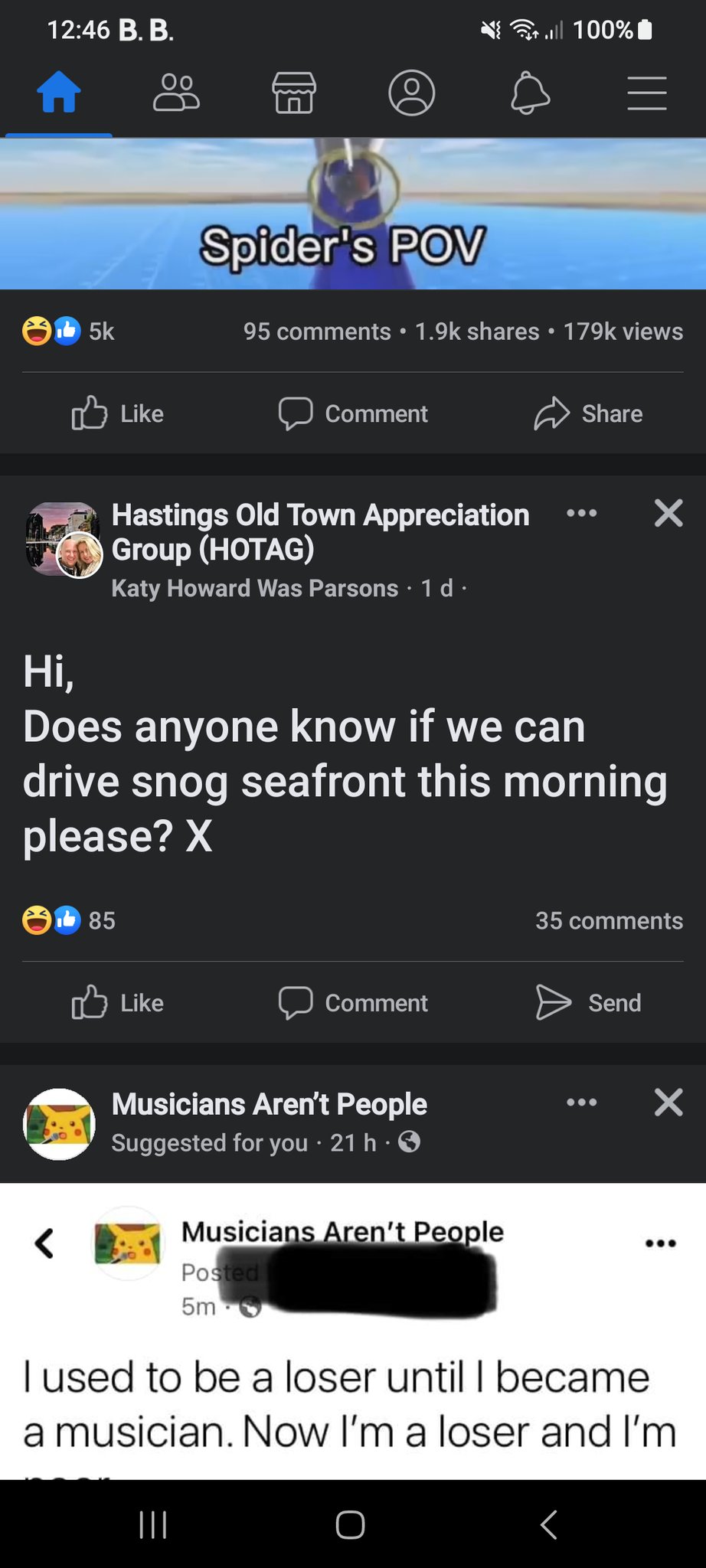This screenshot has width=706, height=1568.
Task: Open the Marketplace storefront icon
Action: 294,93
